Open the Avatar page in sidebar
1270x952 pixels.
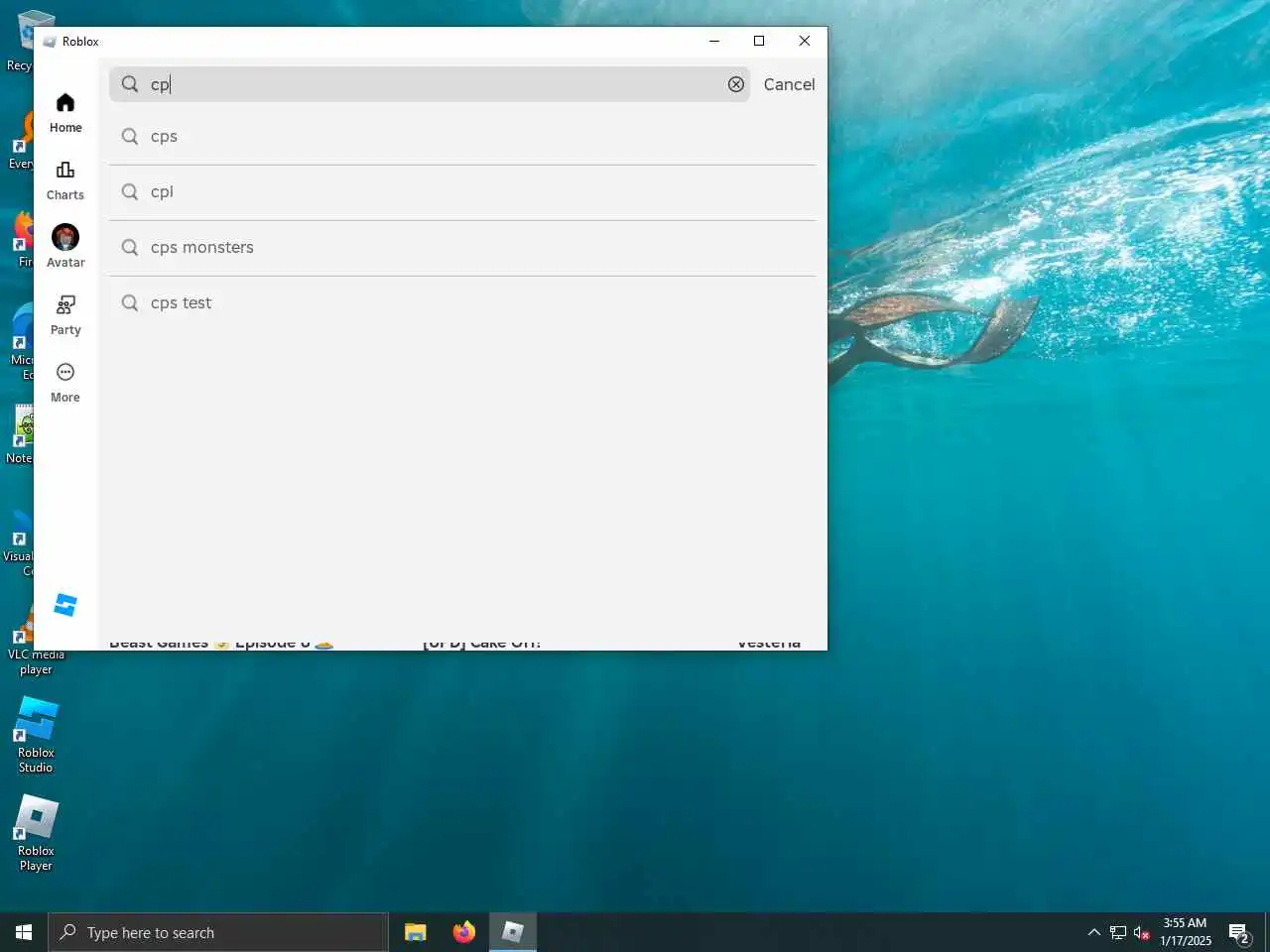(65, 247)
